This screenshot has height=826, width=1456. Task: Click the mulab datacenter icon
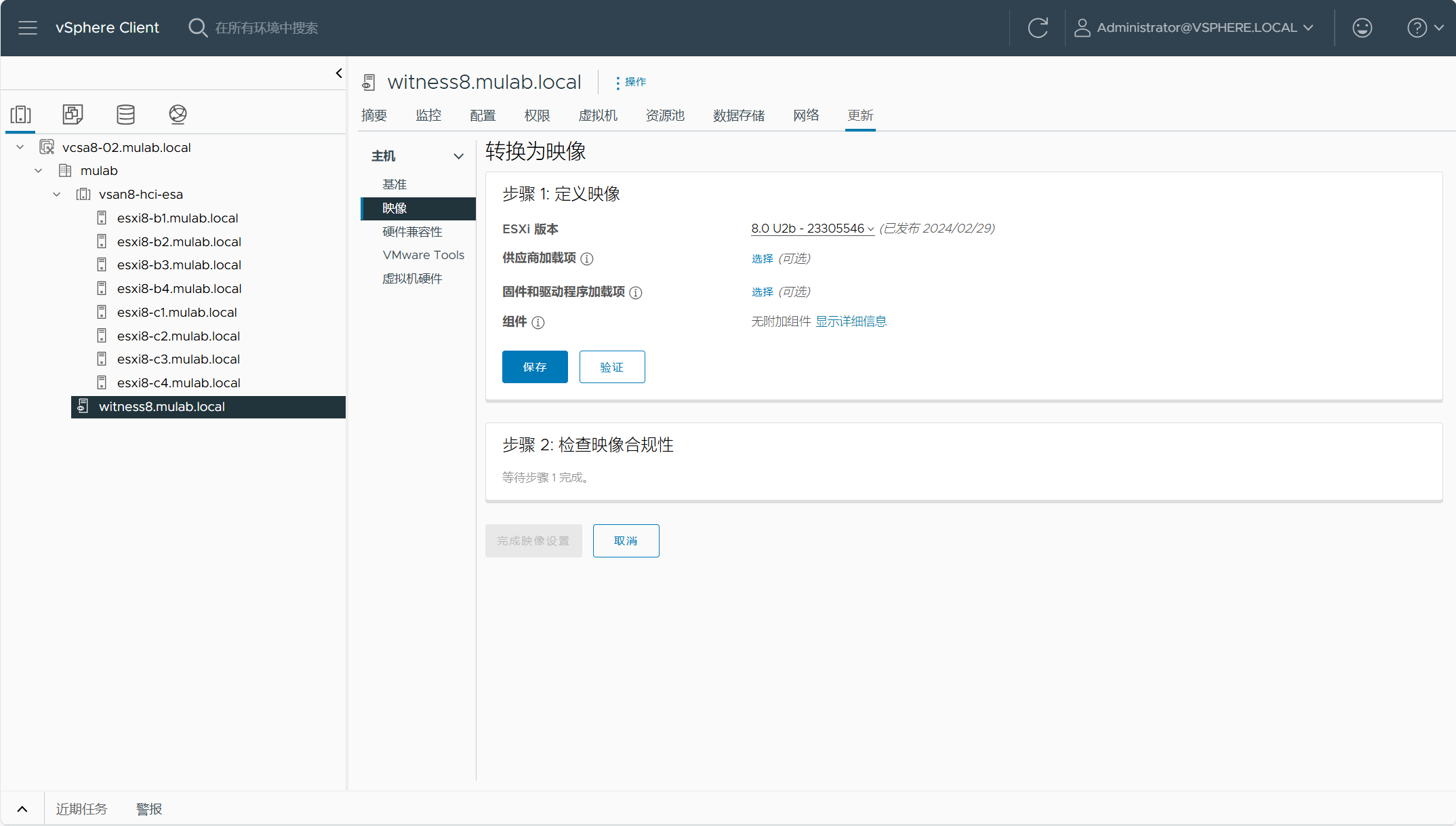(x=65, y=170)
